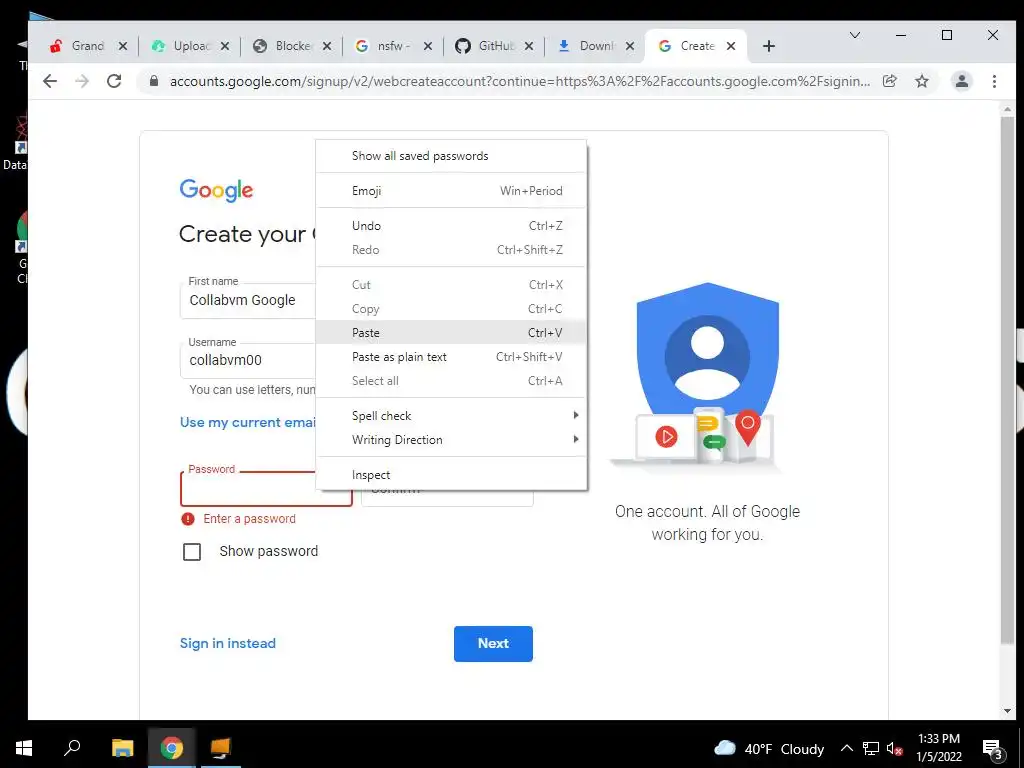Choose Undo in the context menu
The image size is (1024, 768).
pyautogui.click(x=451, y=225)
